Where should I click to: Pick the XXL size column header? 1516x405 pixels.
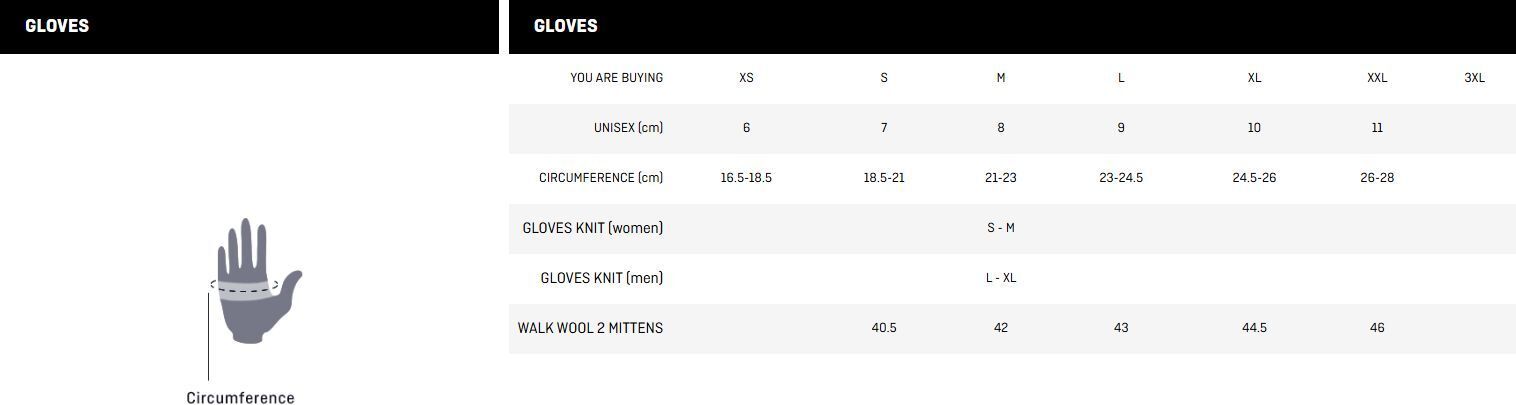click(x=1377, y=78)
